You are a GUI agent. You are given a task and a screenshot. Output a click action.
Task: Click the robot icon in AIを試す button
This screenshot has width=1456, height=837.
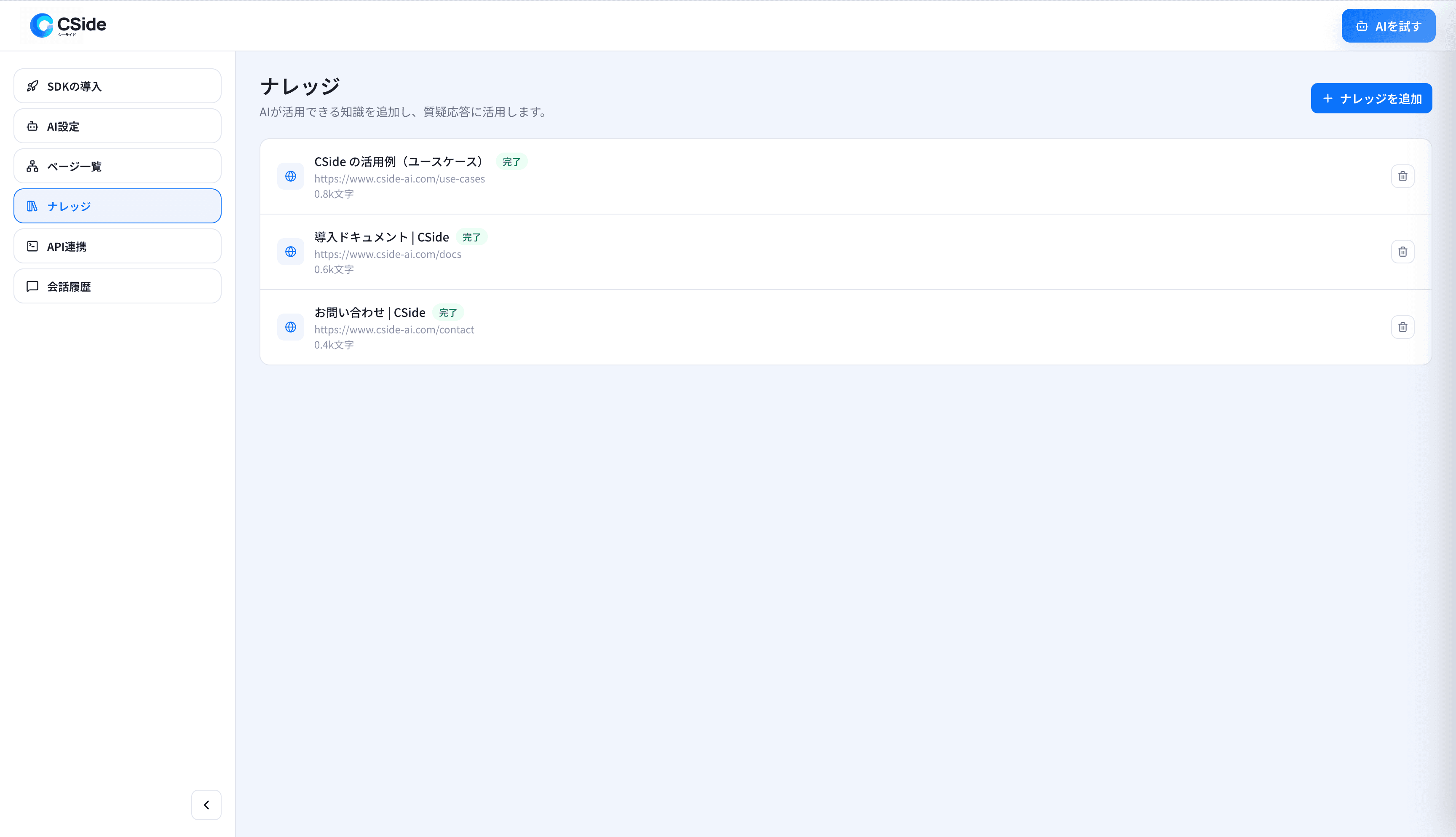point(1361,26)
